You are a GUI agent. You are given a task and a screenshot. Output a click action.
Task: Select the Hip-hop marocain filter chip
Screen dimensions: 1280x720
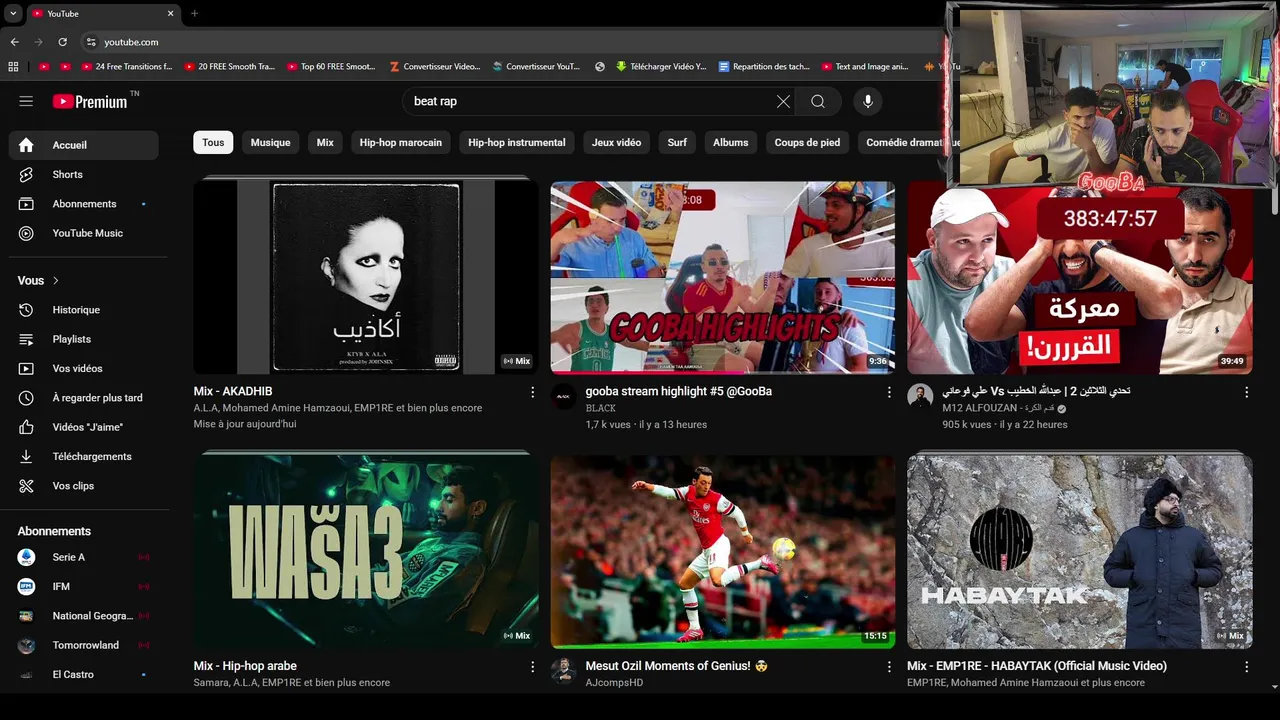pyautogui.click(x=401, y=142)
